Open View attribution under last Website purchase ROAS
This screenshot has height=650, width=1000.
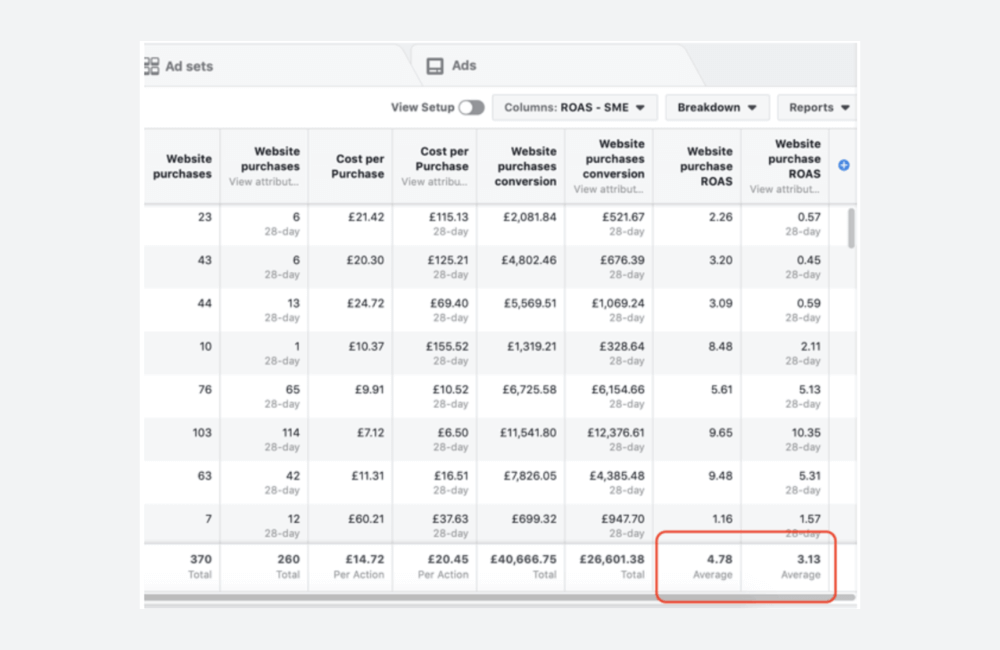tap(785, 189)
